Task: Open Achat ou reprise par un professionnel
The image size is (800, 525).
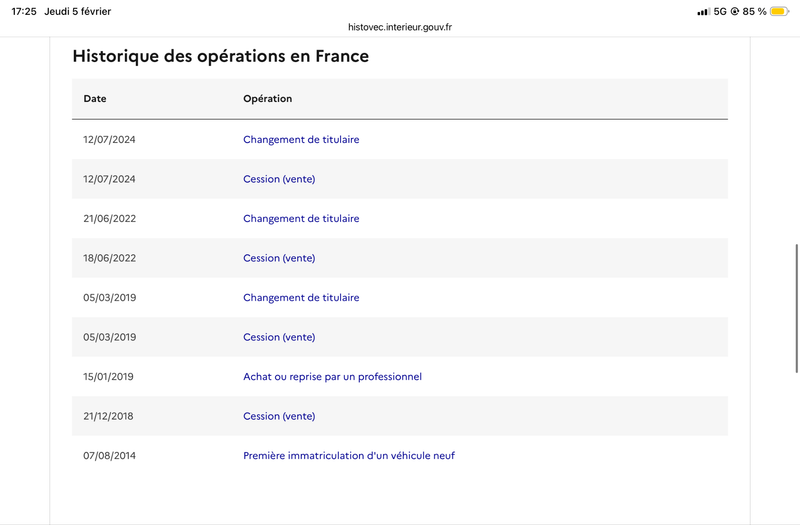Action: 332,376
